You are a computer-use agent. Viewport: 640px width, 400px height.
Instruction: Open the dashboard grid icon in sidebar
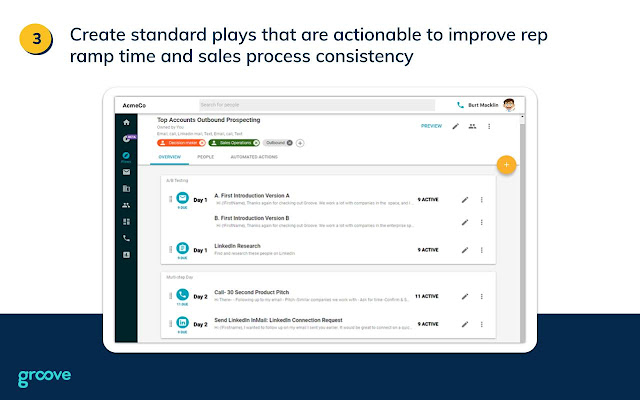click(127, 222)
